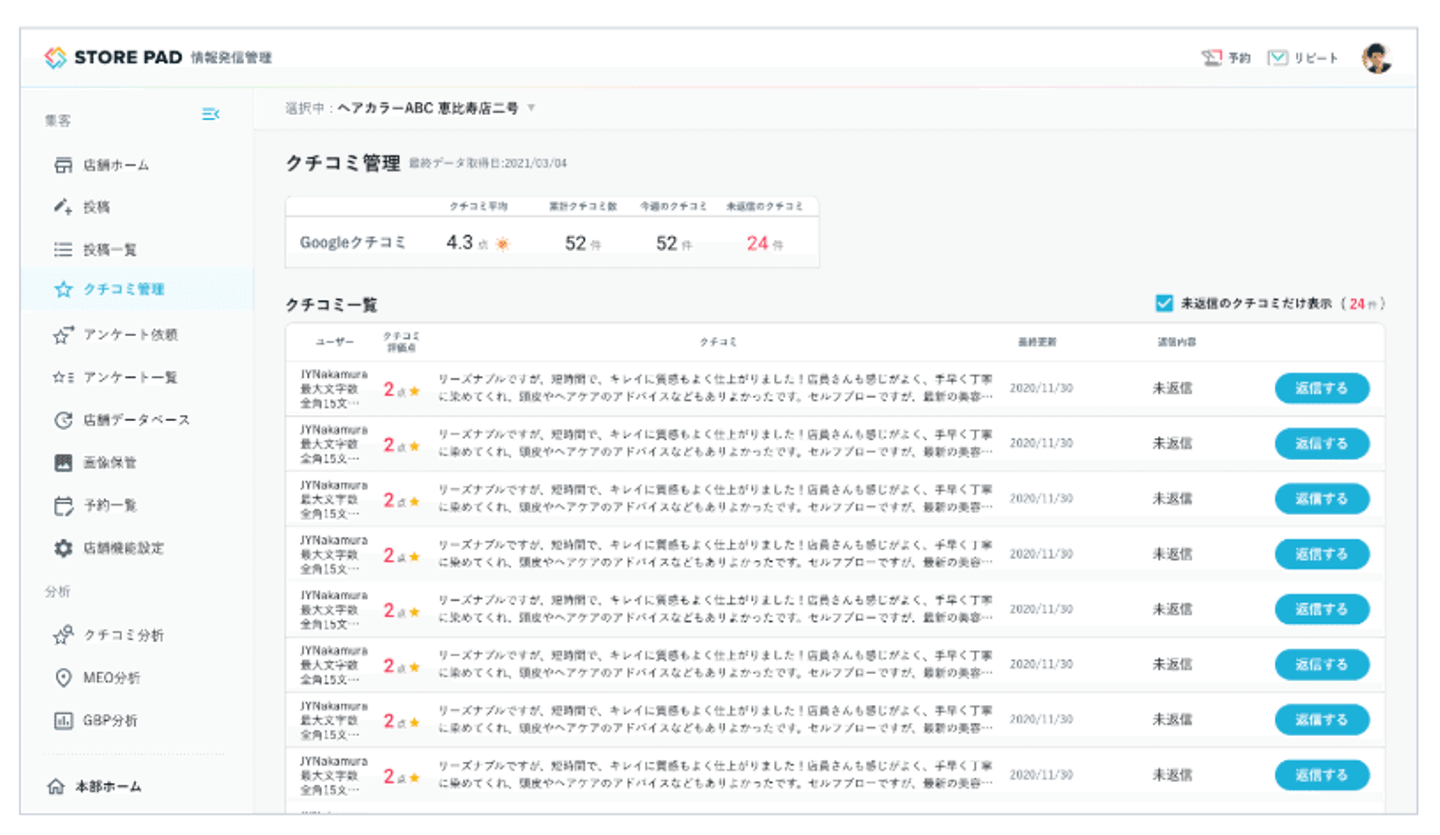Open クチコミ分析 via its star-search icon

tap(63, 635)
